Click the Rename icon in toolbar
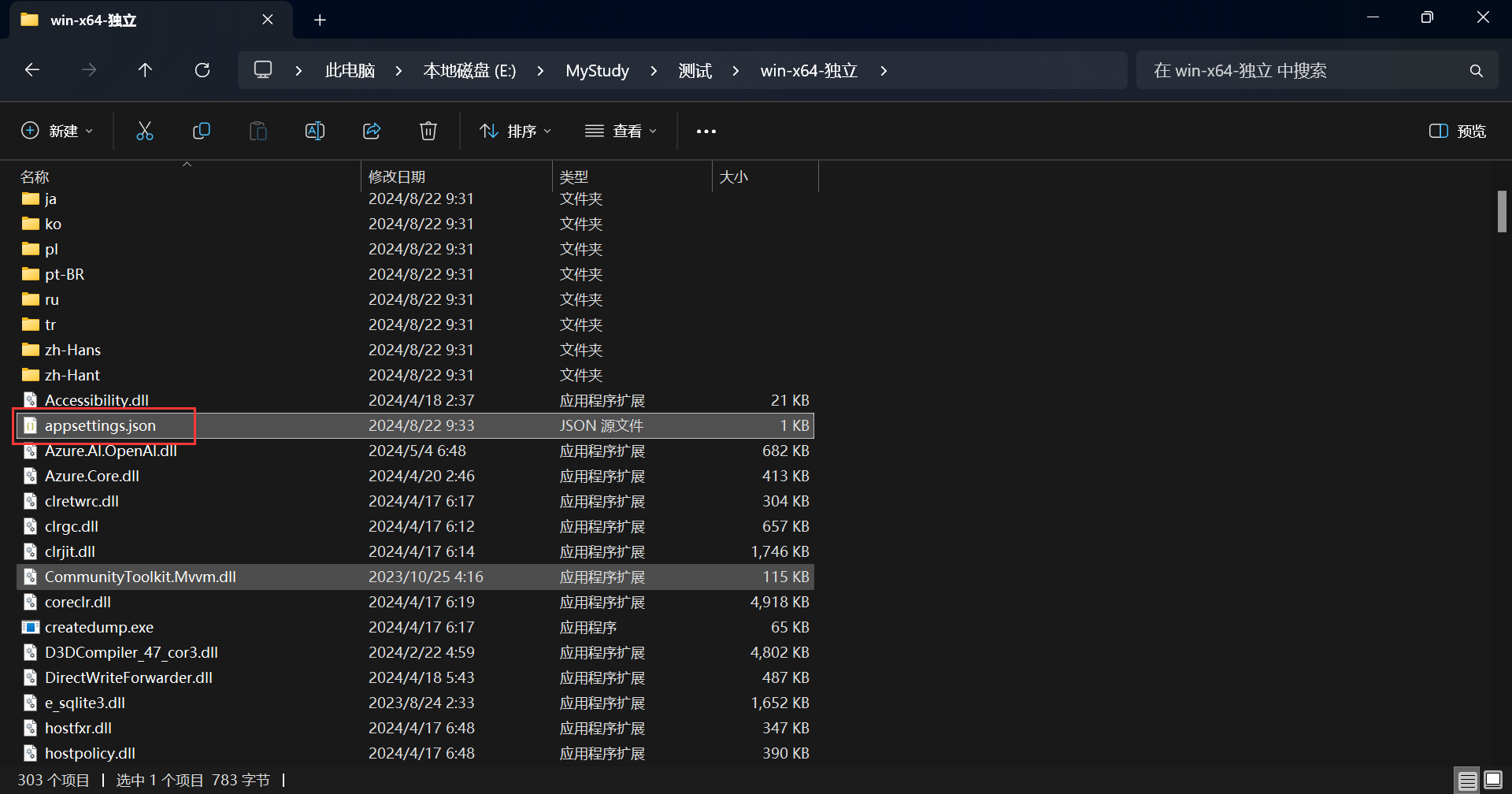 click(x=315, y=131)
